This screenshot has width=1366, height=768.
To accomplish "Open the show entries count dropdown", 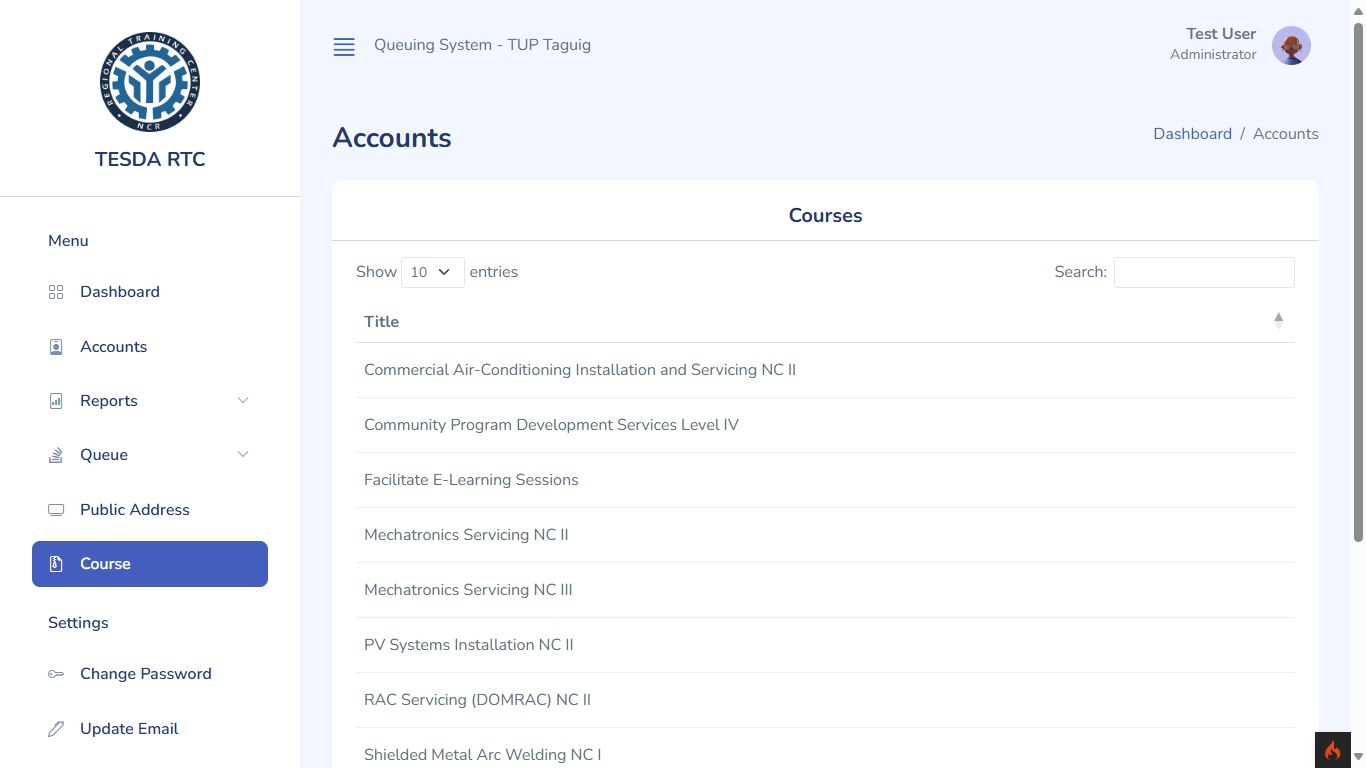I will [433, 272].
